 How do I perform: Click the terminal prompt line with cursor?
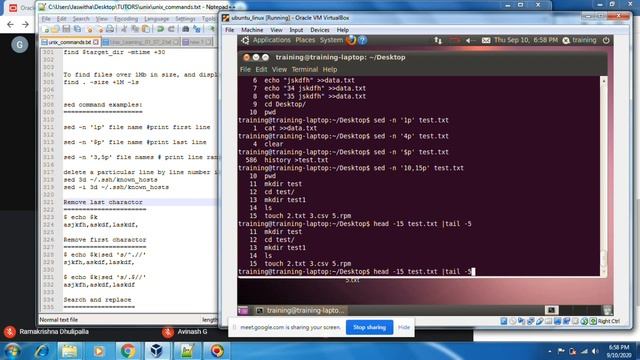point(356,272)
